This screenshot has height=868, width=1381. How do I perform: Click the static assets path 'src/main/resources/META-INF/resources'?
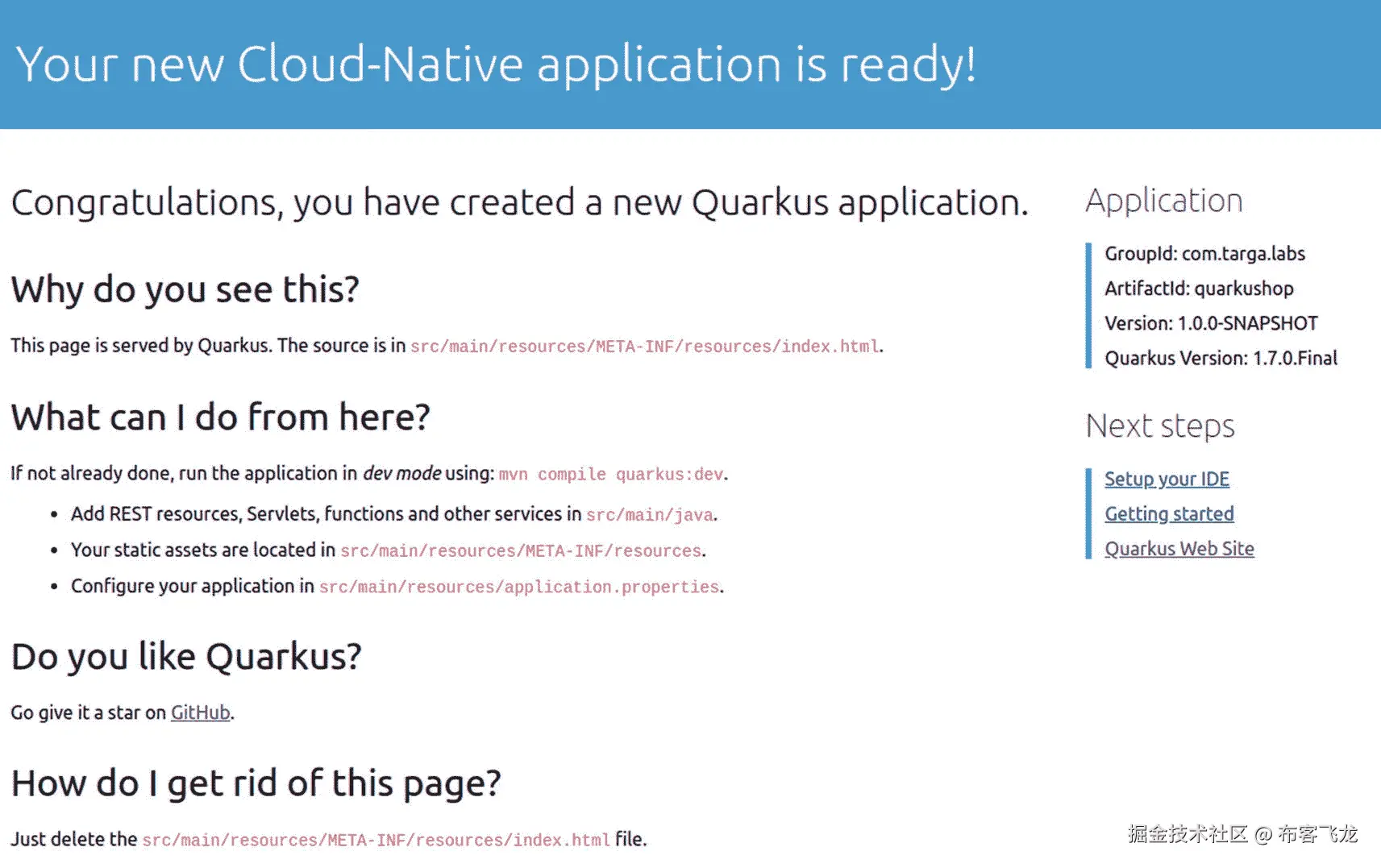point(521,551)
